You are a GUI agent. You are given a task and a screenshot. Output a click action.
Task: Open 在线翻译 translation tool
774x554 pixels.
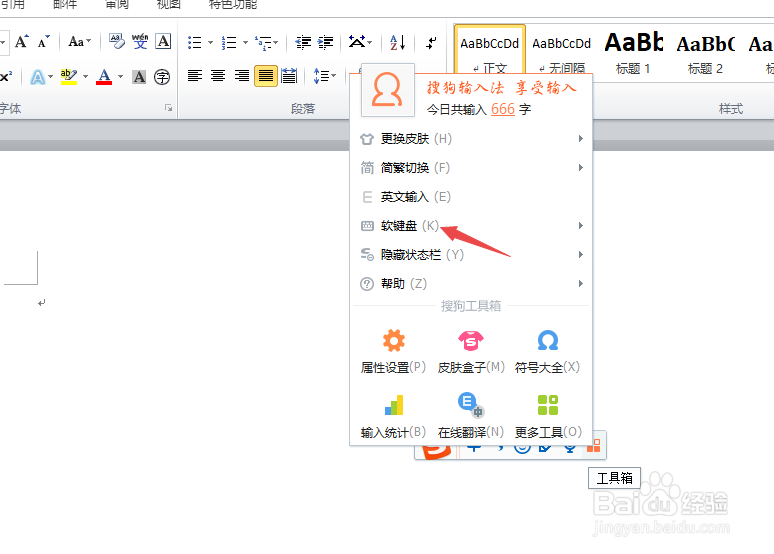coord(471,416)
